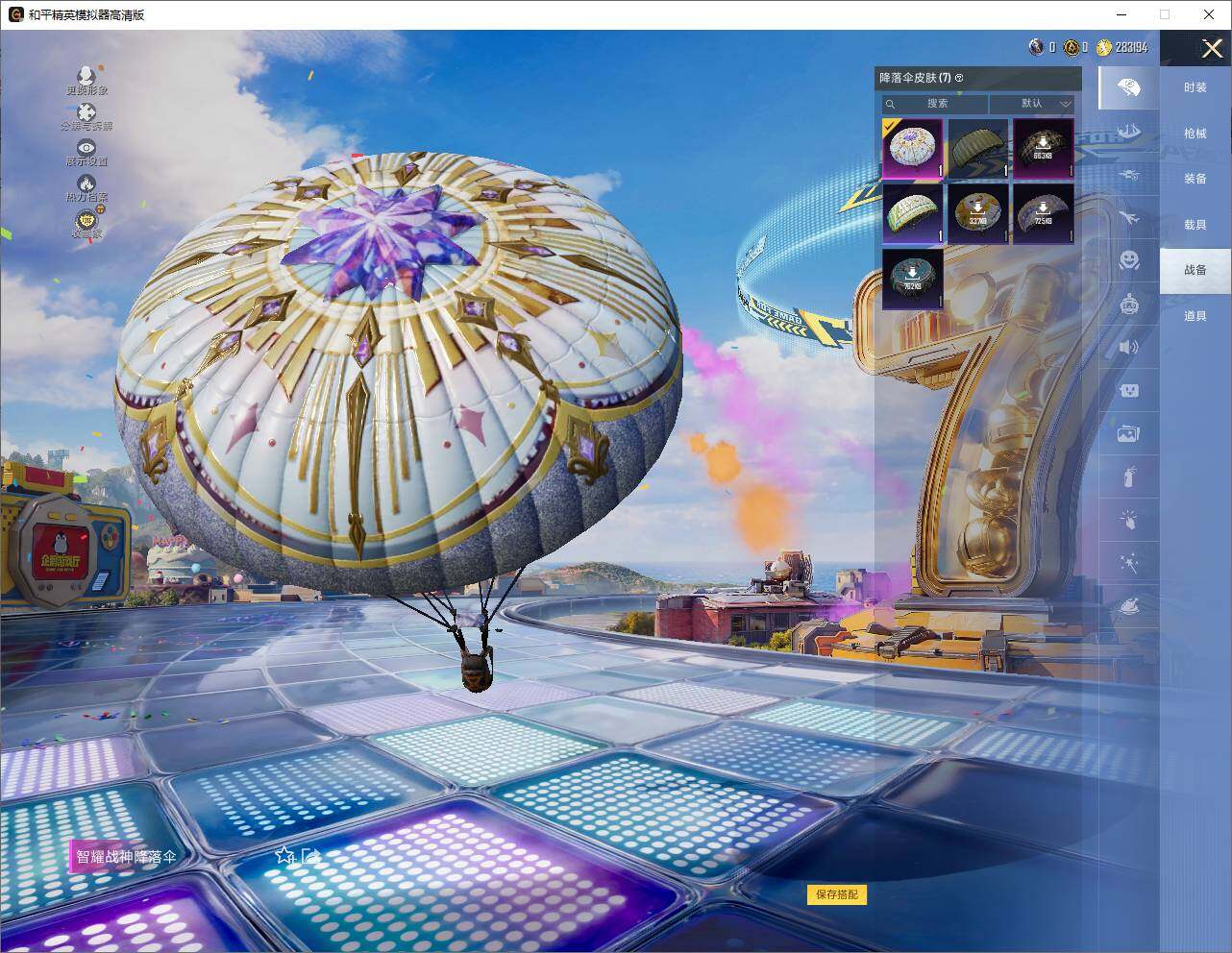Open the emote smiley face category
Viewport: 1232px width, 953px height.
tap(1128, 260)
